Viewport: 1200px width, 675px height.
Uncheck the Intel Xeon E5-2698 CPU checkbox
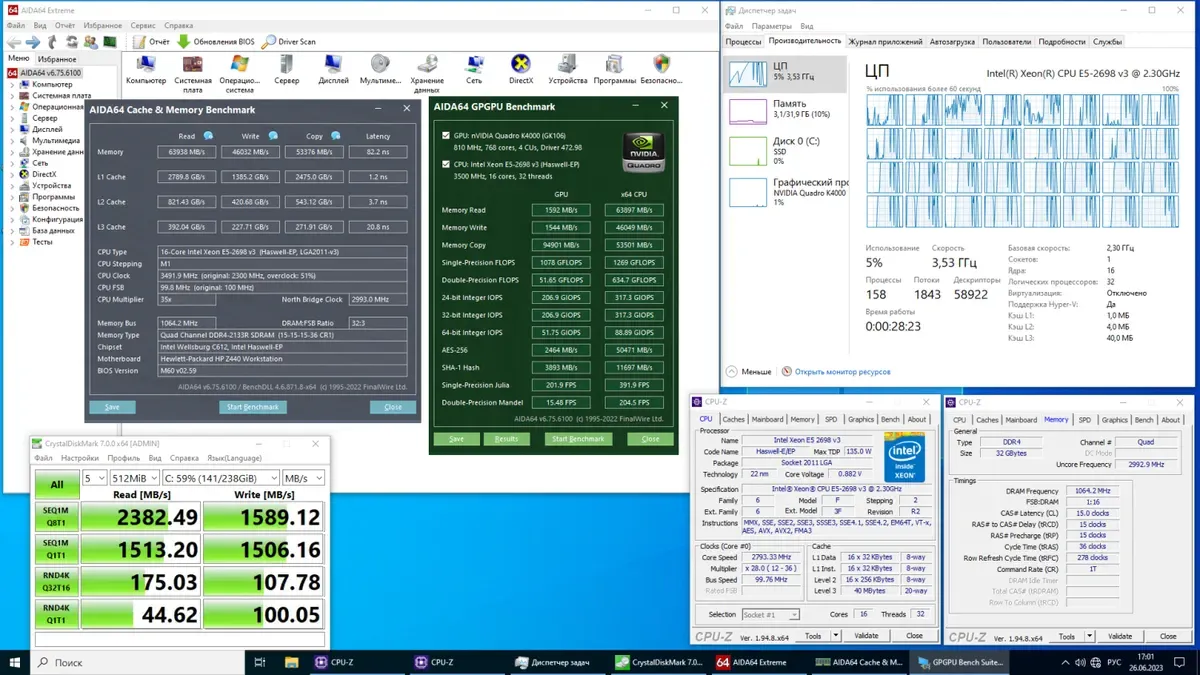445,164
